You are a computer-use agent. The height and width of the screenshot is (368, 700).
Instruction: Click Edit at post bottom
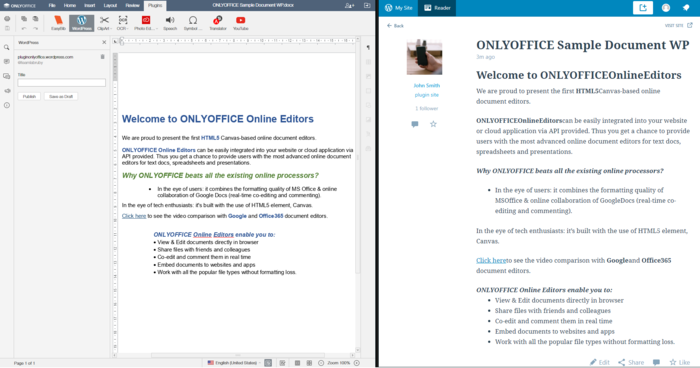point(600,362)
